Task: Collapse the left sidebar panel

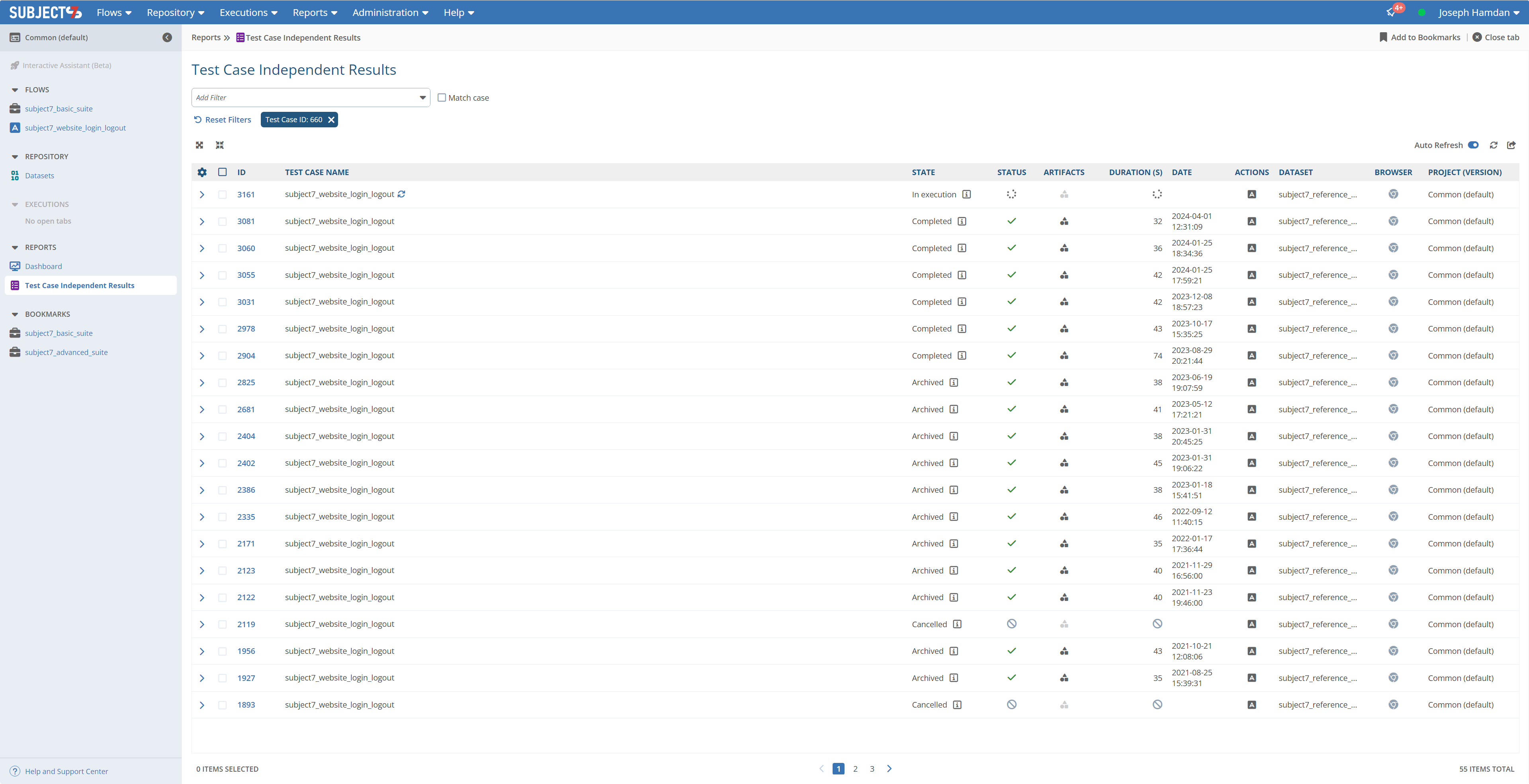Action: (x=167, y=37)
